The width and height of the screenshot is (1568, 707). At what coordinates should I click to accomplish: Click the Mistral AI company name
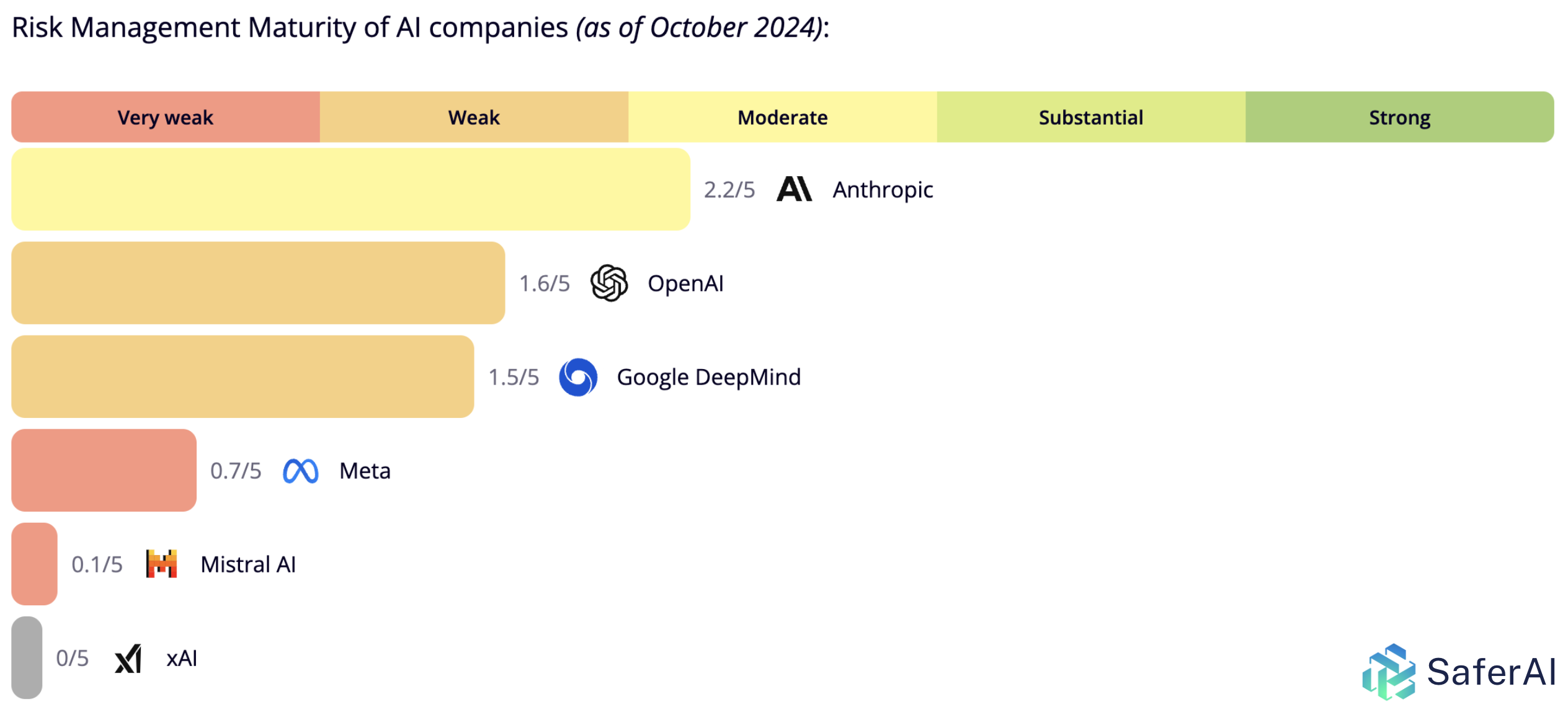tap(248, 564)
